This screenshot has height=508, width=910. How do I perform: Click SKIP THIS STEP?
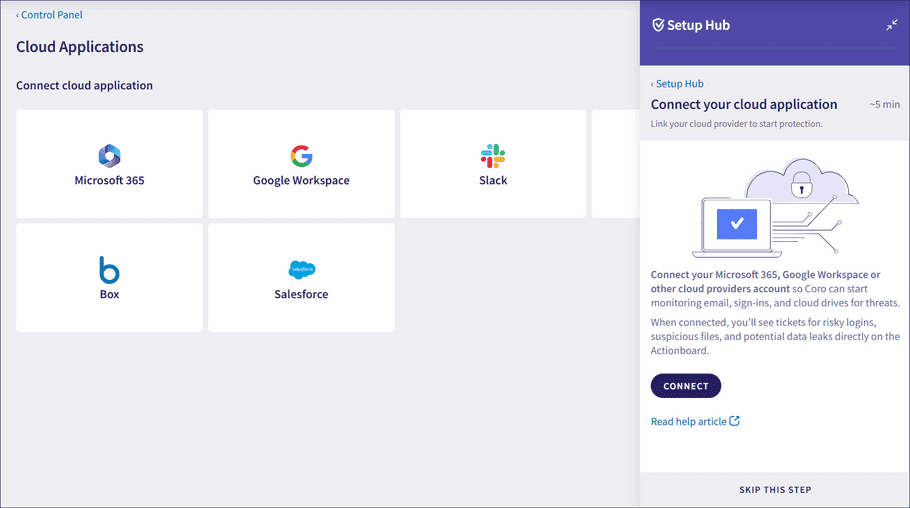click(775, 489)
